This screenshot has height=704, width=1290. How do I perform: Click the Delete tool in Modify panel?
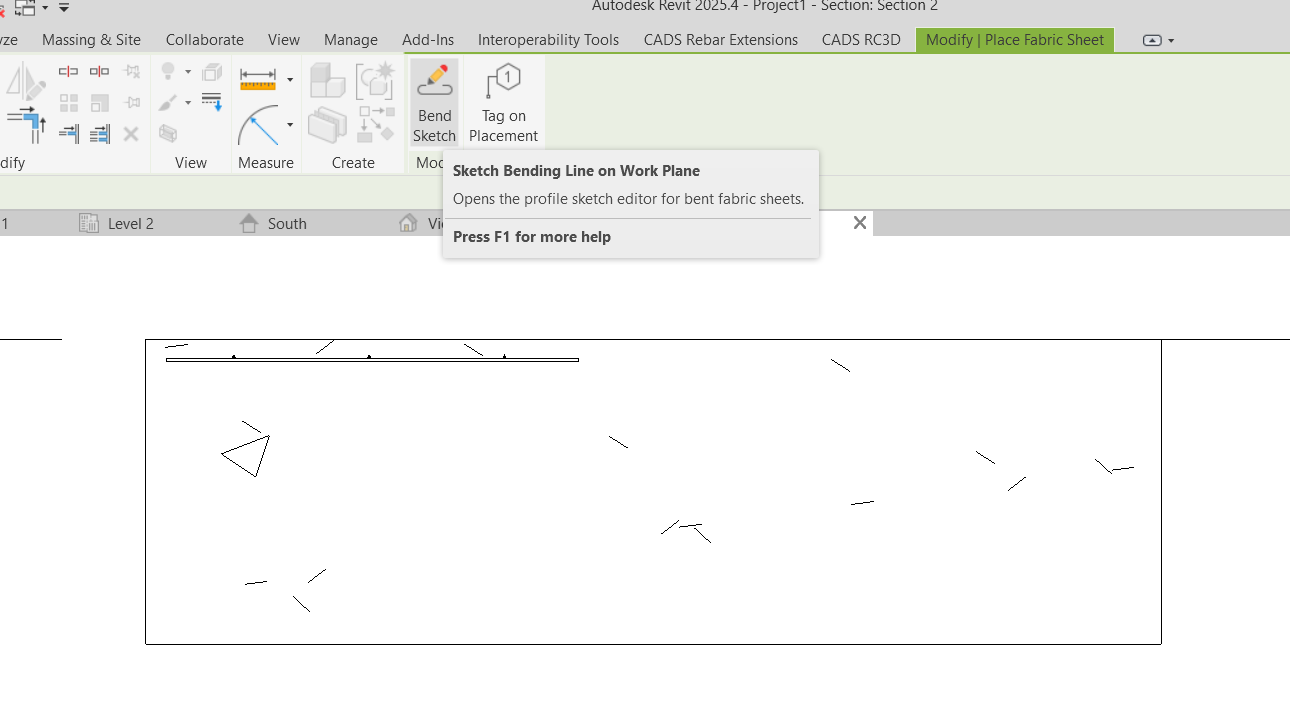point(130,132)
